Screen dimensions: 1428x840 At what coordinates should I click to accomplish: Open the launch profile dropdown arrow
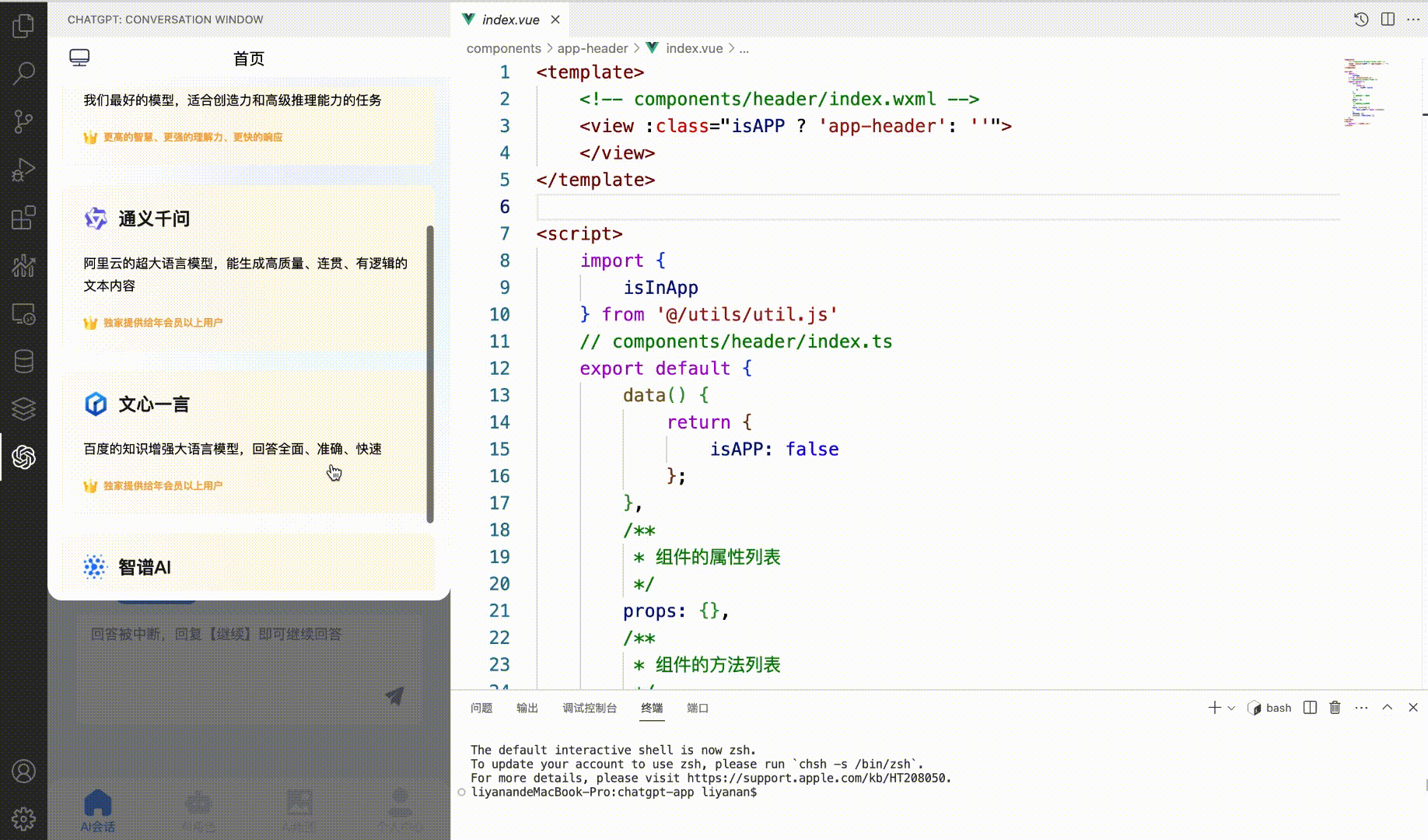(x=1231, y=708)
